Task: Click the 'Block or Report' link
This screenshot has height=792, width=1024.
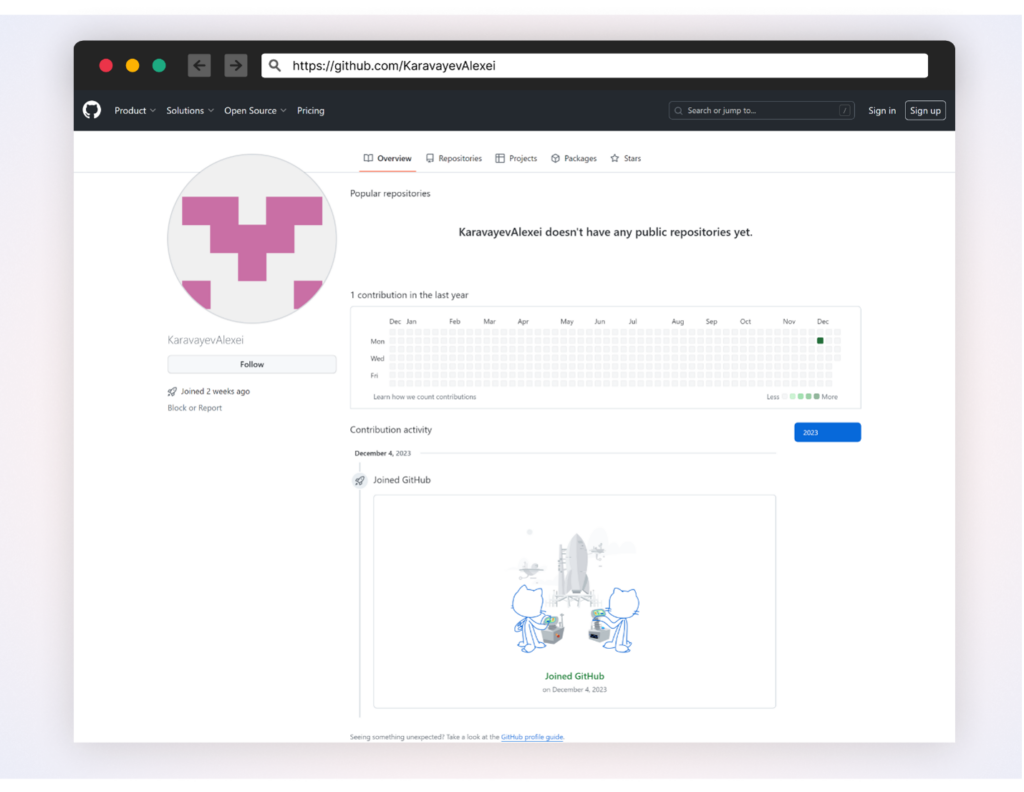Action: coord(195,407)
